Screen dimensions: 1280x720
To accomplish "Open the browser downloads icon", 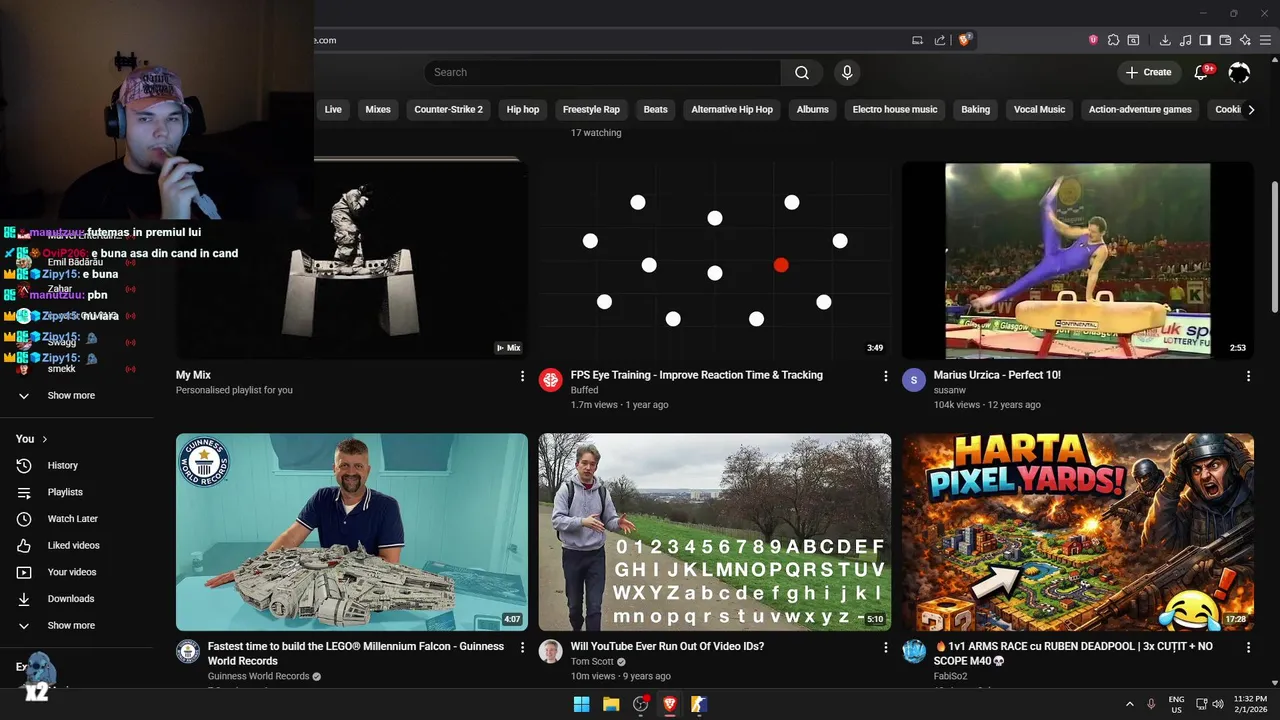I will (1165, 40).
